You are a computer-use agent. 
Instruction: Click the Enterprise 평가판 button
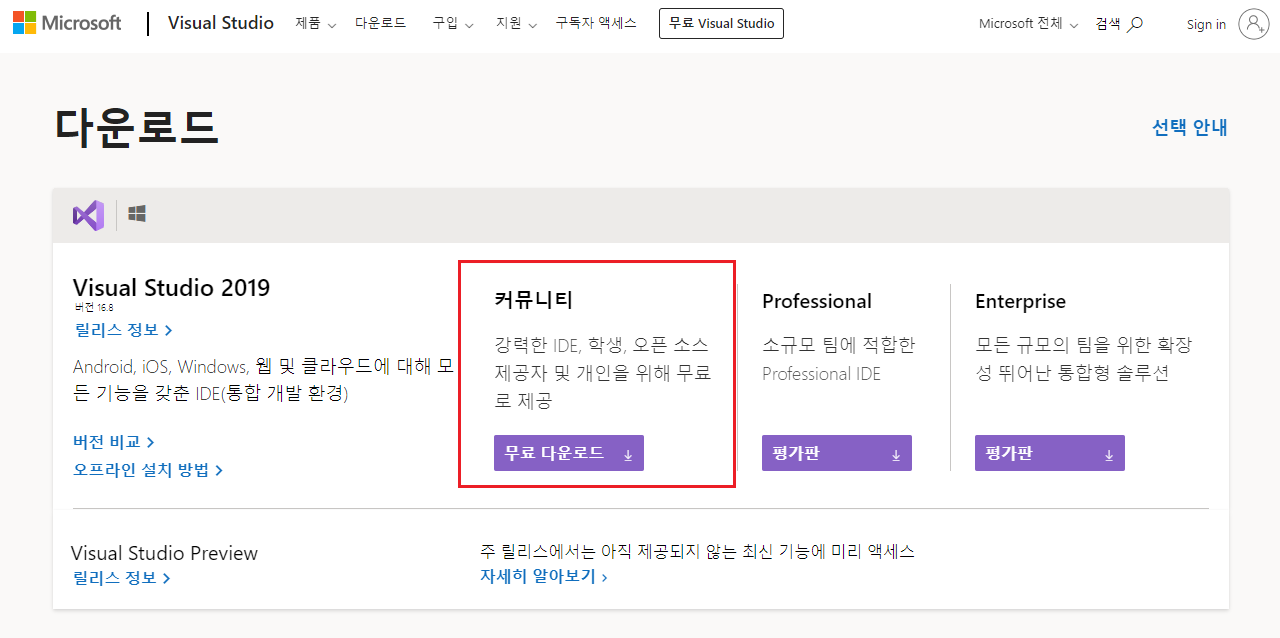[x=1050, y=453]
